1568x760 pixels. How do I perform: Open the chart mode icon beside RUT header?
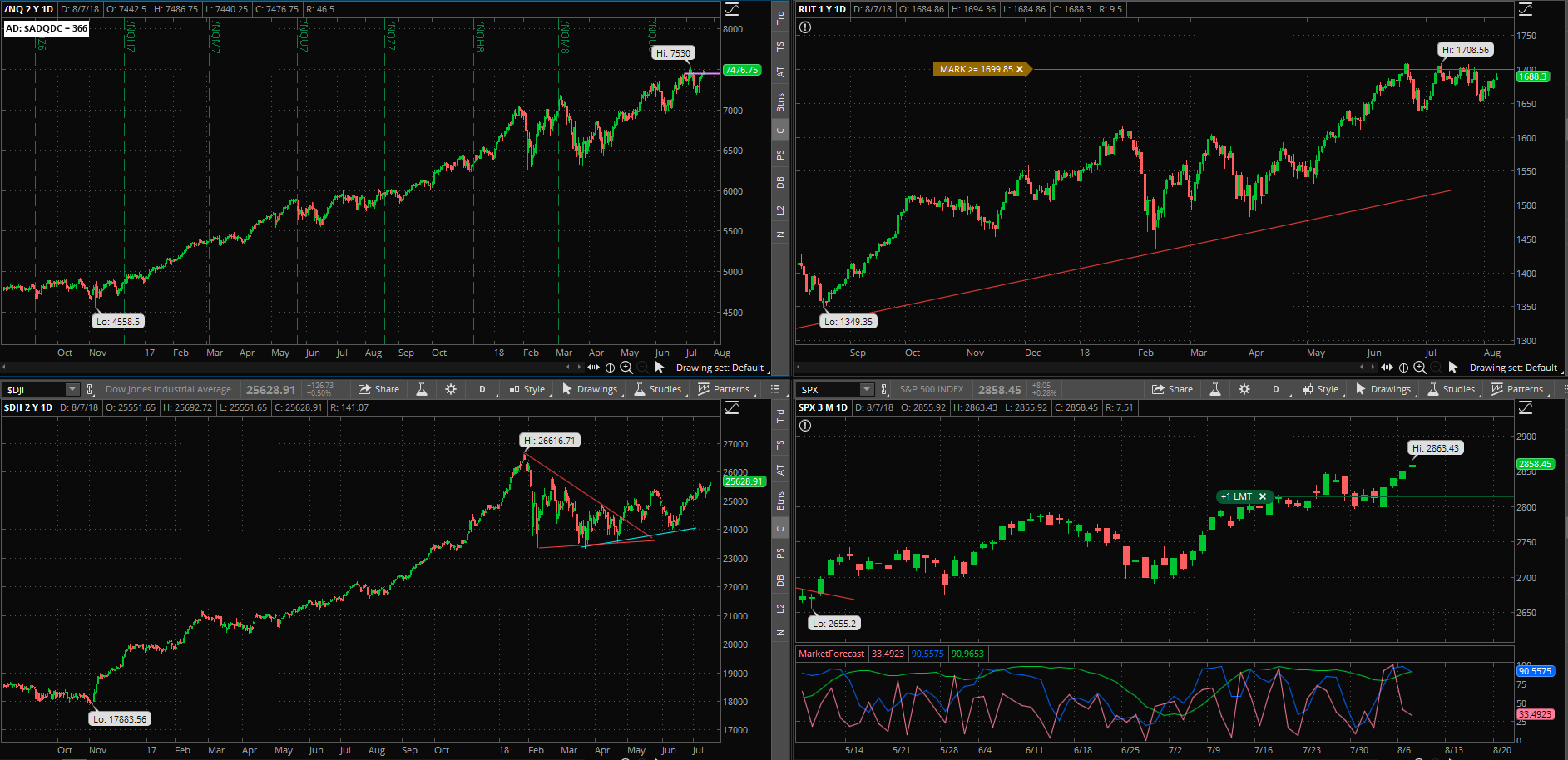click(1526, 9)
